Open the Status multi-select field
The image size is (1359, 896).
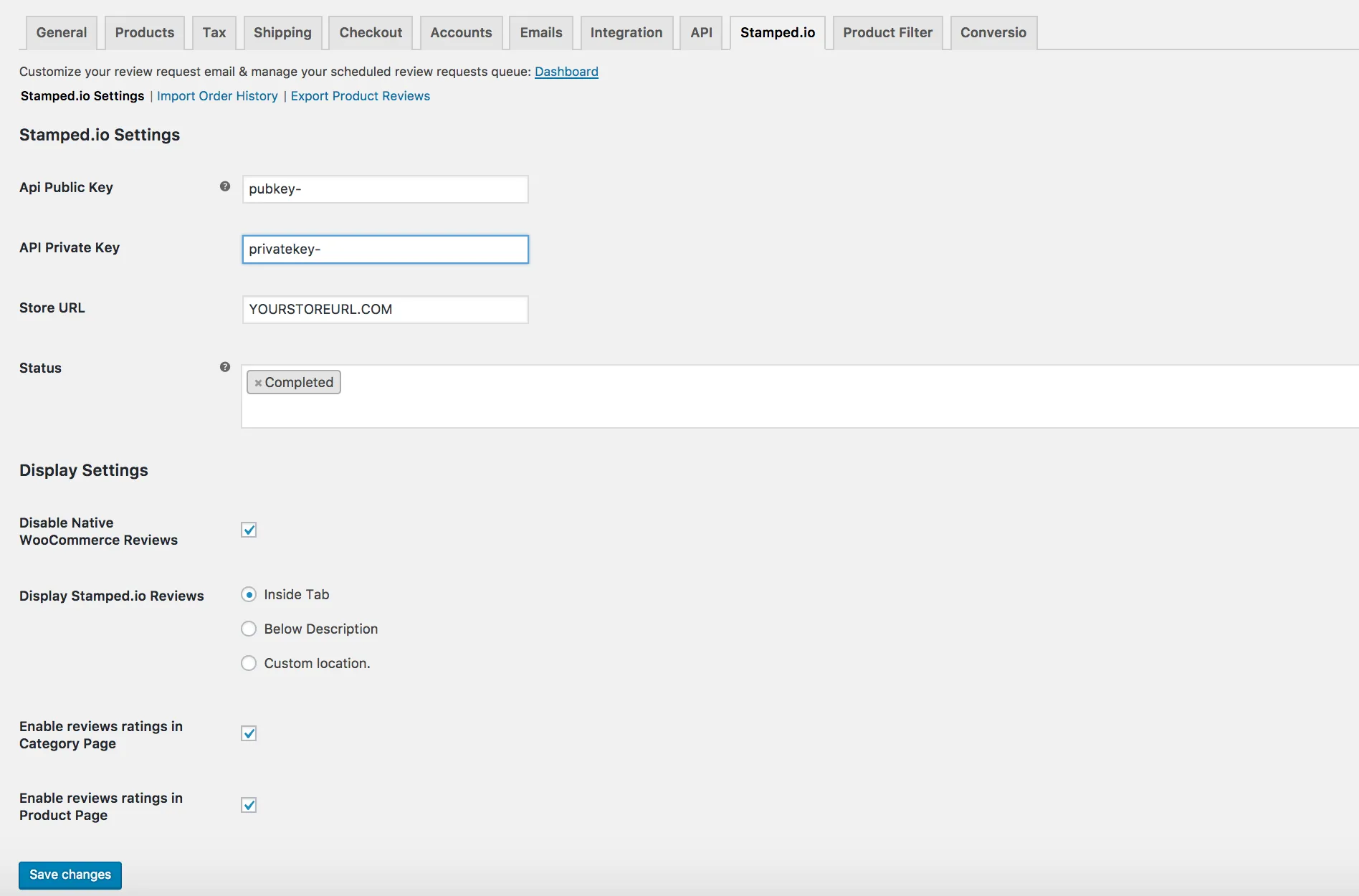[800, 396]
